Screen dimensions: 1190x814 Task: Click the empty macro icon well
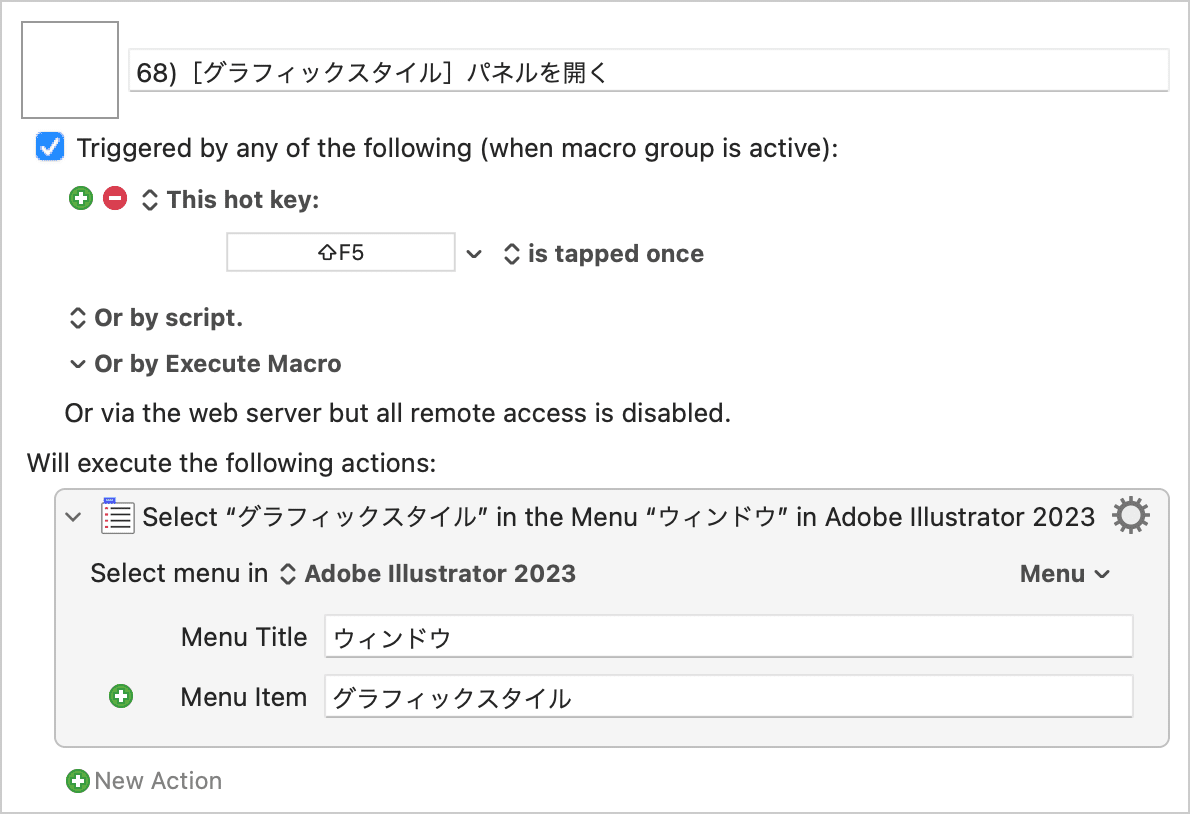pos(70,70)
